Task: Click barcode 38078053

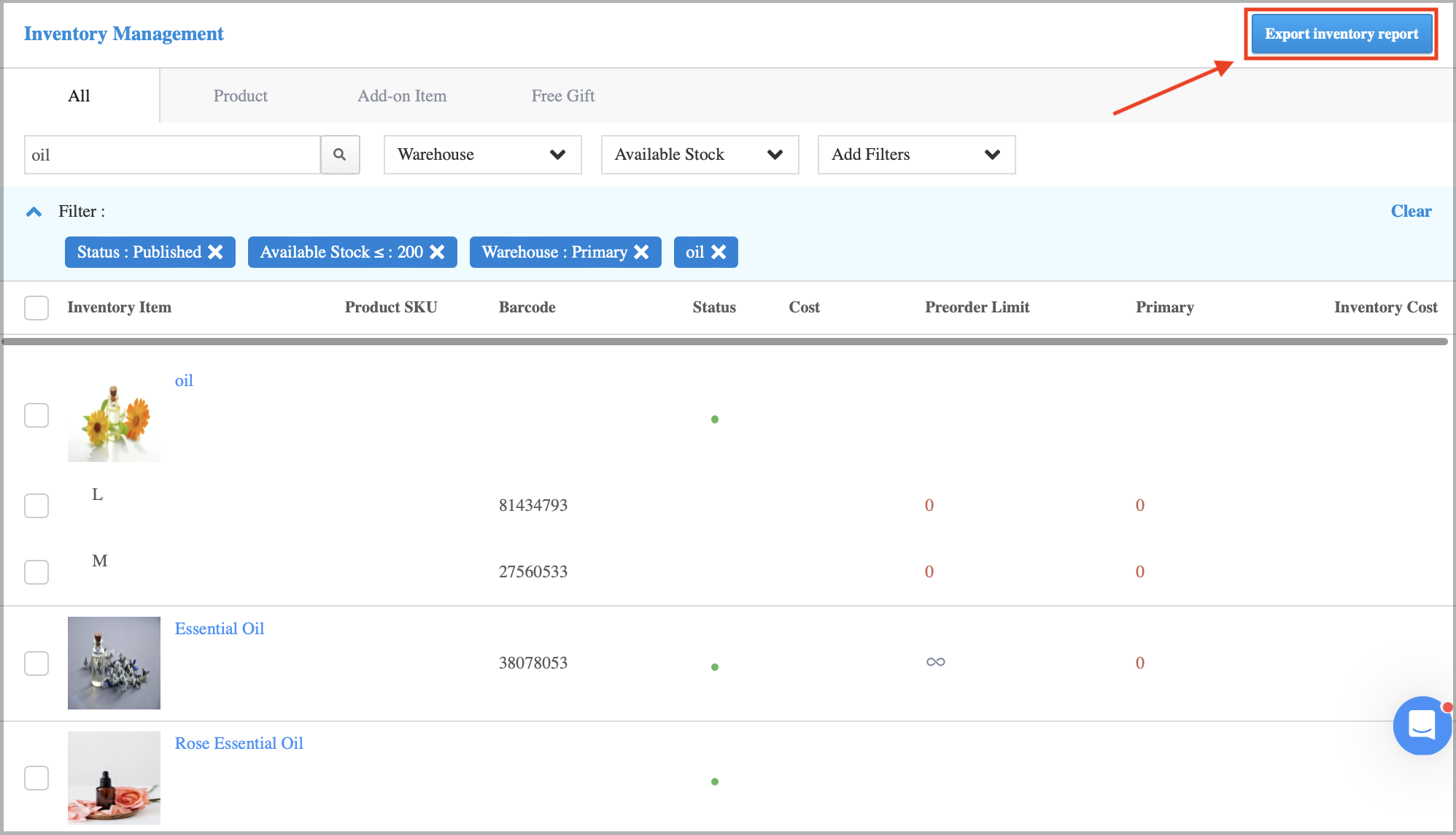Action: click(533, 663)
